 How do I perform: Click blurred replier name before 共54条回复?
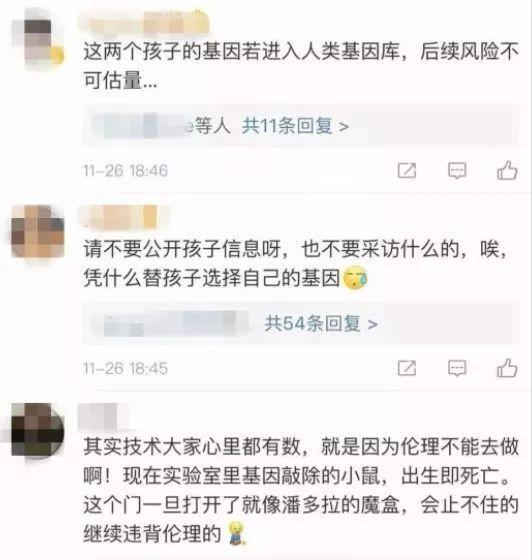(177, 324)
